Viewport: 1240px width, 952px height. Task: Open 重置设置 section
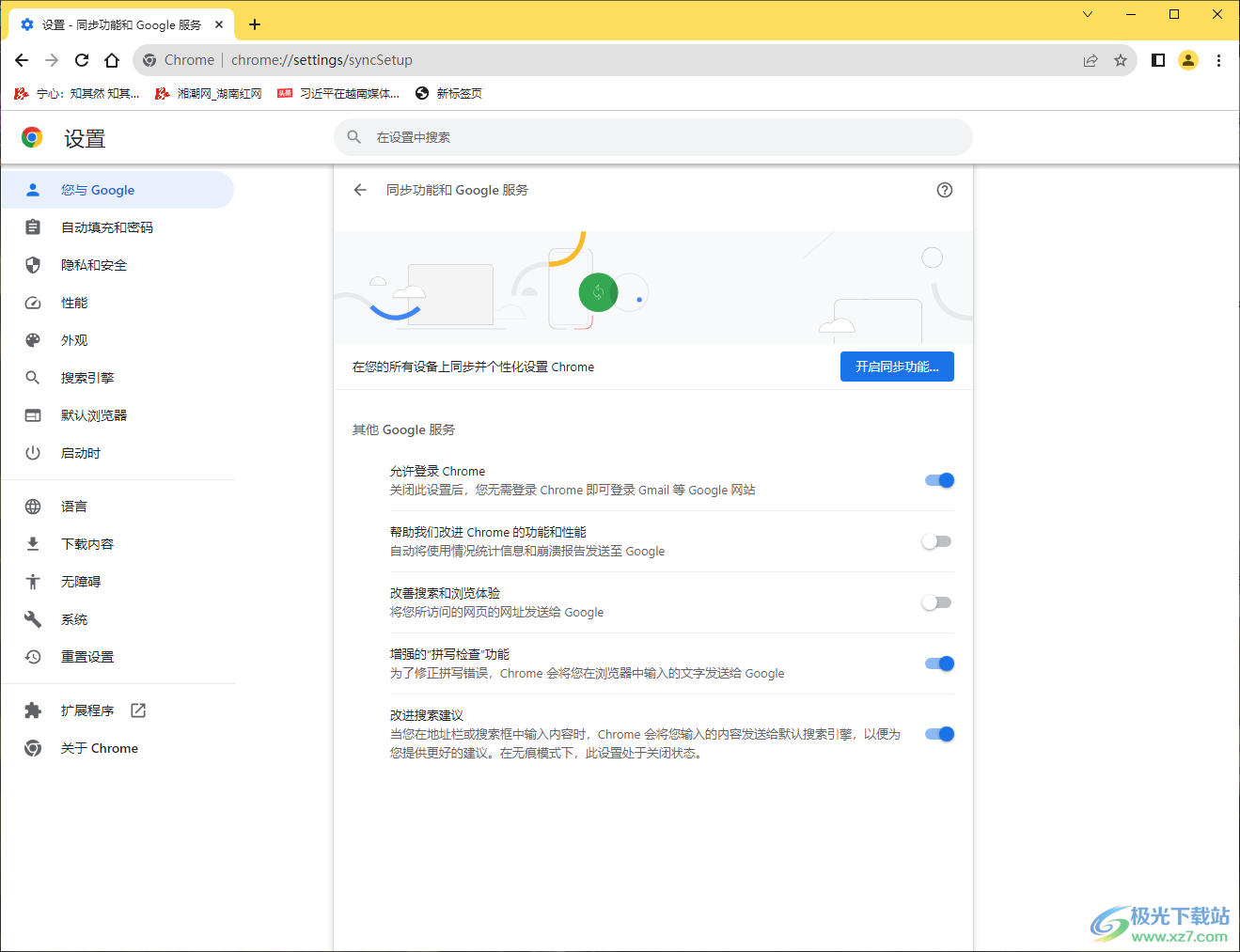click(118, 657)
